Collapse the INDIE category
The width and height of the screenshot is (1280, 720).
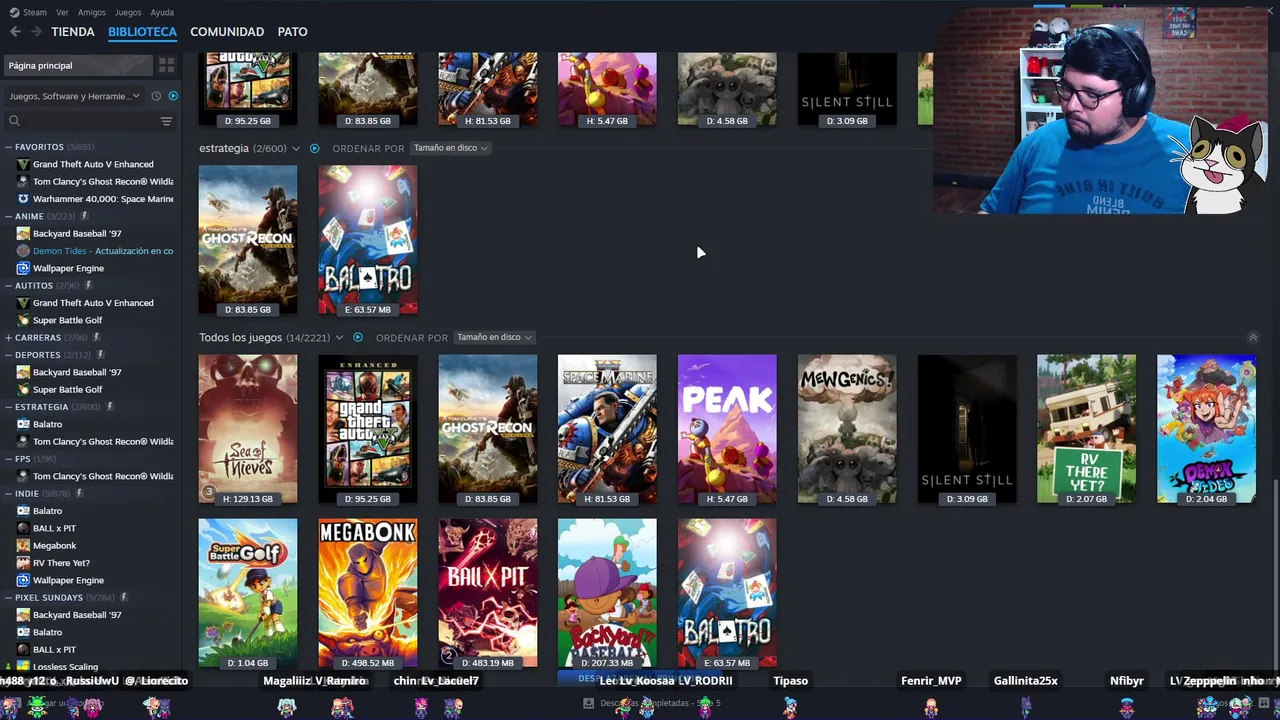(x=8, y=493)
